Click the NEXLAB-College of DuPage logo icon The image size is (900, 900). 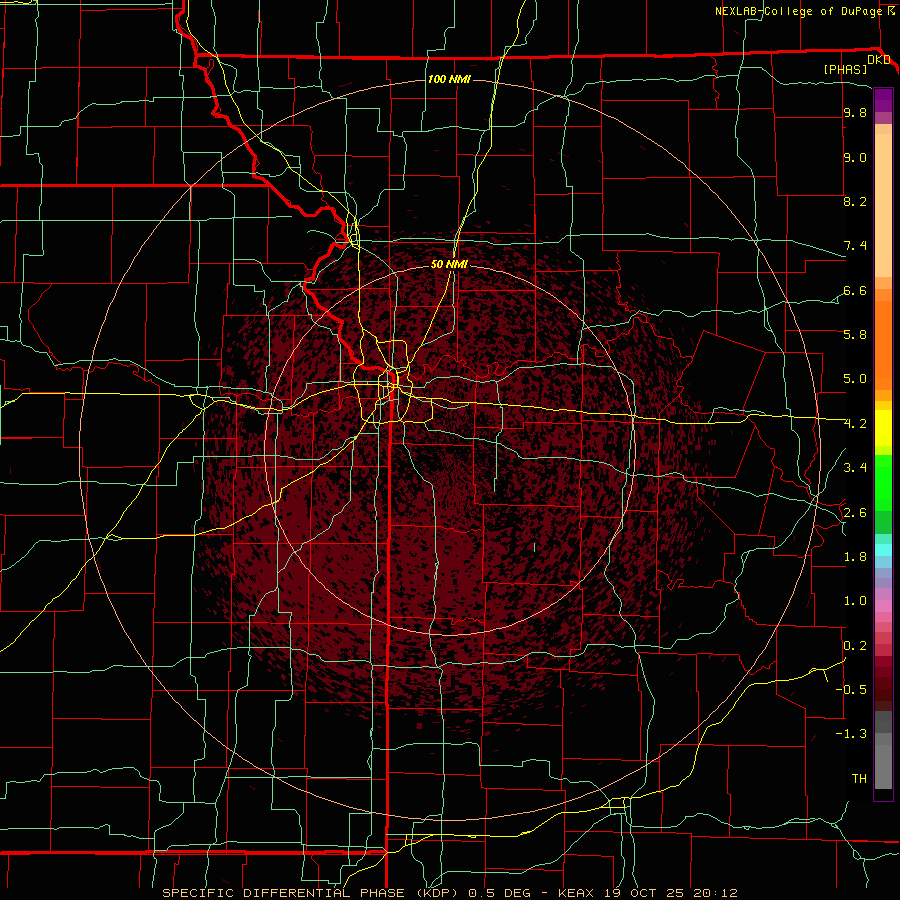point(891,11)
